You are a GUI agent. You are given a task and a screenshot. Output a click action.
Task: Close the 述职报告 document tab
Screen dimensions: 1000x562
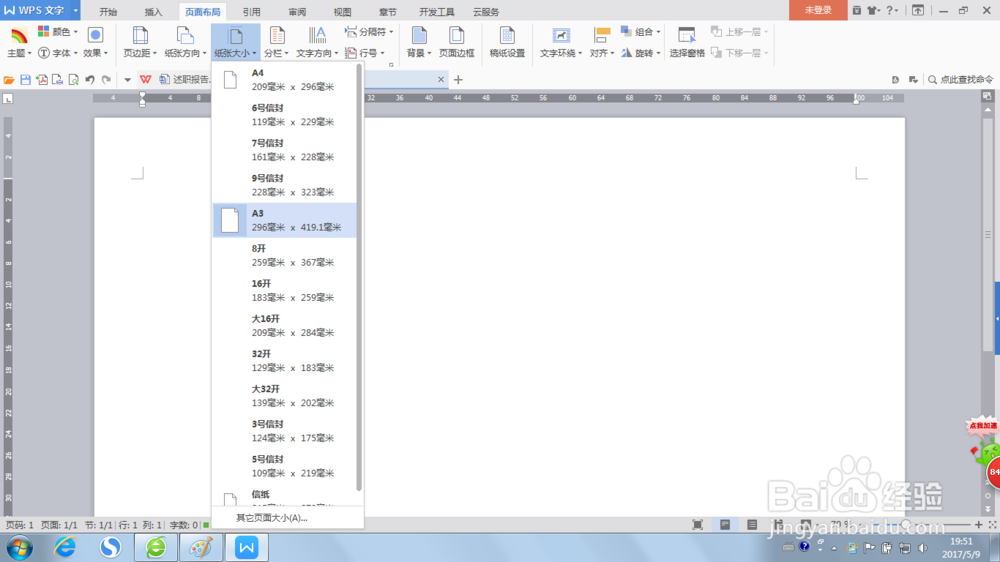(x=441, y=80)
